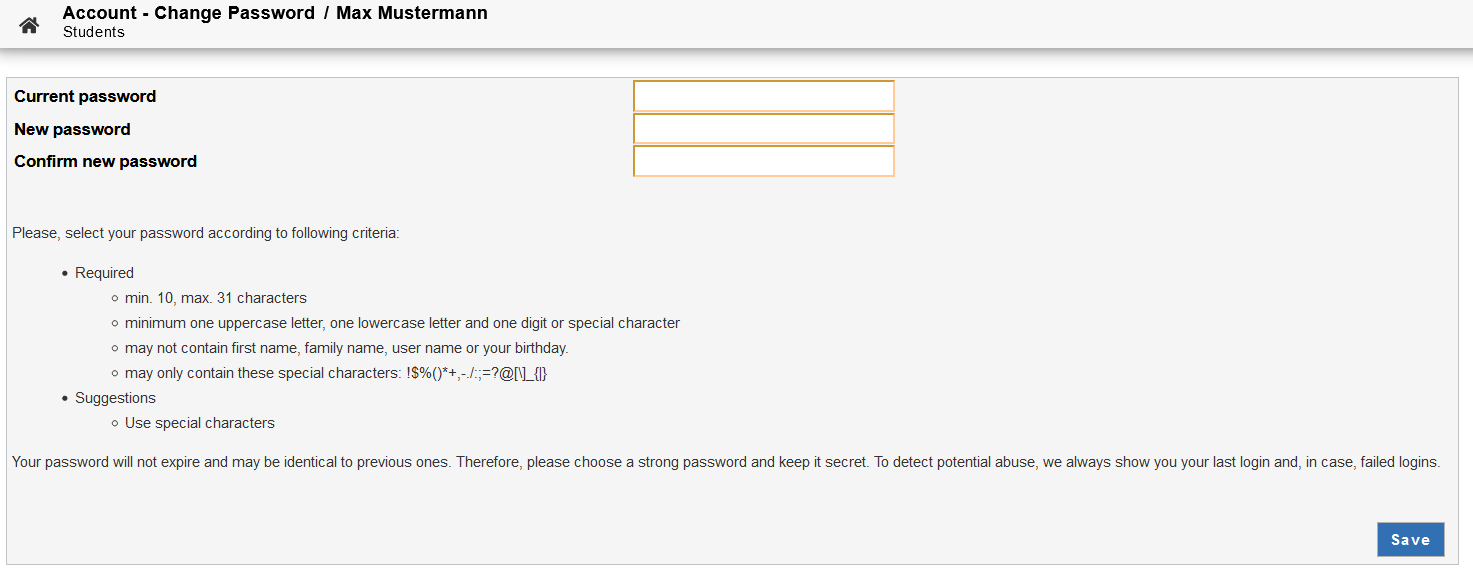Click the Account - Change Password breadcrumb title
The height and width of the screenshot is (581, 1473).
click(x=188, y=13)
